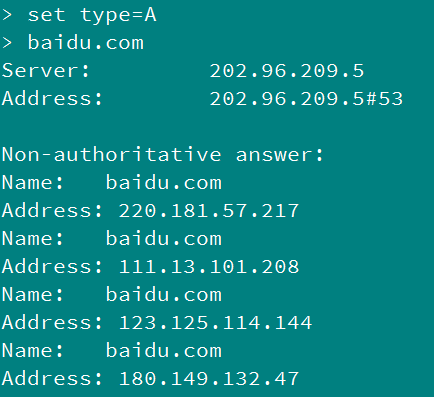Click the IP address 220.181.57.217

[209, 211]
